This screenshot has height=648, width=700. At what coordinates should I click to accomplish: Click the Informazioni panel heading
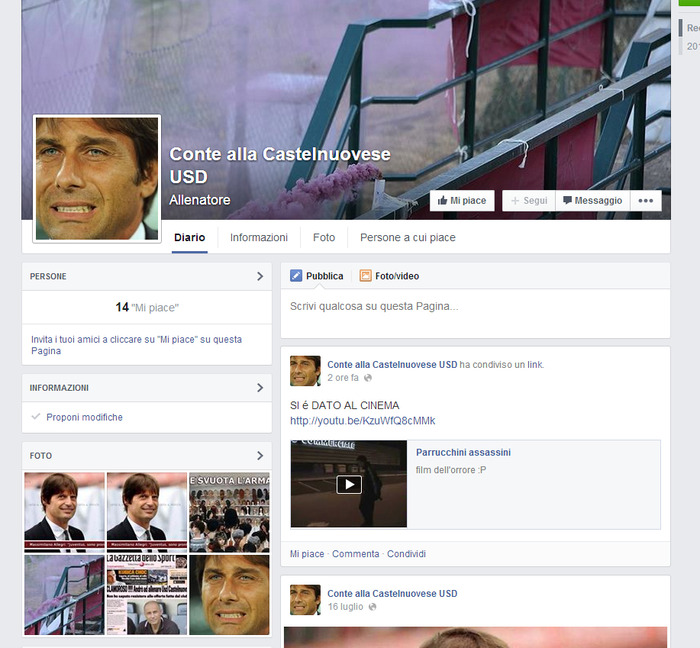[x=59, y=388]
